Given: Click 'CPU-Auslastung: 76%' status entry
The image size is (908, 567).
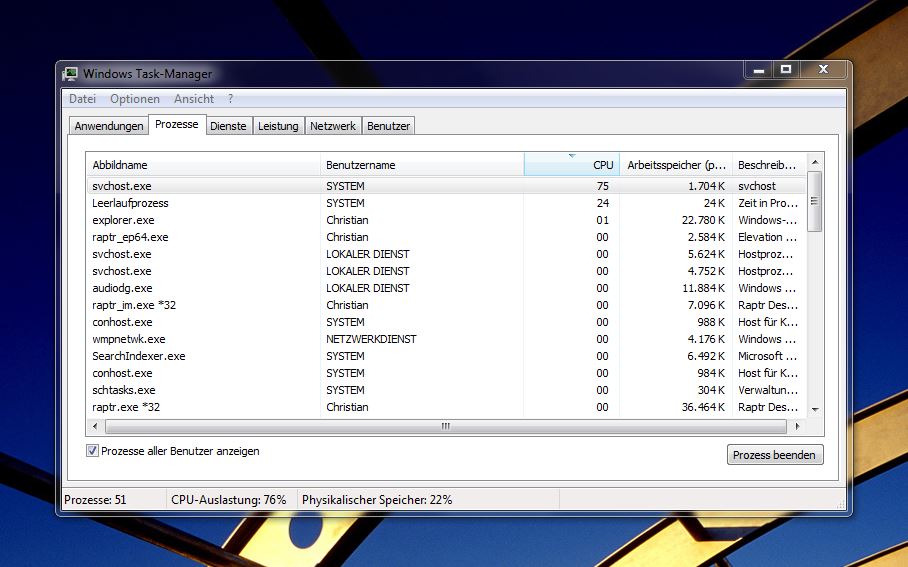Looking at the screenshot, I should pyautogui.click(x=229, y=499).
